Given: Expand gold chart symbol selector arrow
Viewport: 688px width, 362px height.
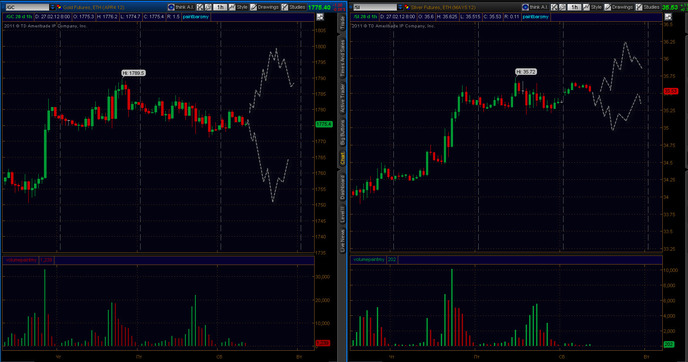Looking at the screenshot, I should click(x=52, y=7).
